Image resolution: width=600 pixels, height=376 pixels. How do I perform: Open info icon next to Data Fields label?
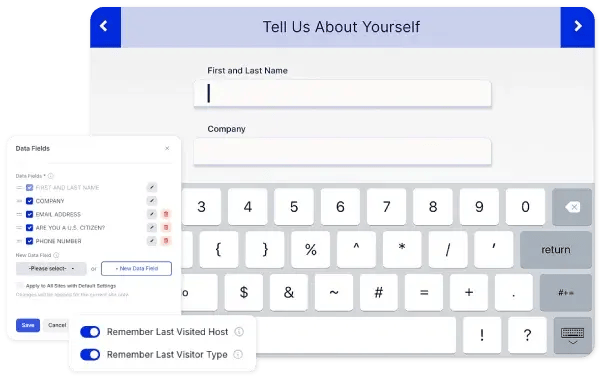[x=51, y=176]
